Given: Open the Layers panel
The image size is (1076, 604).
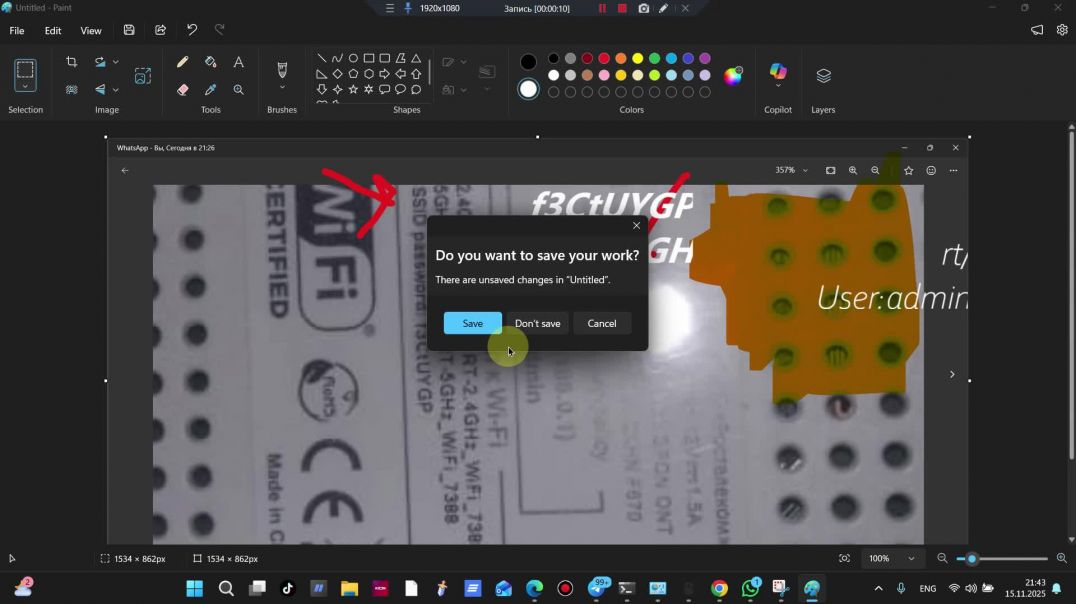Looking at the screenshot, I should click(x=823, y=76).
